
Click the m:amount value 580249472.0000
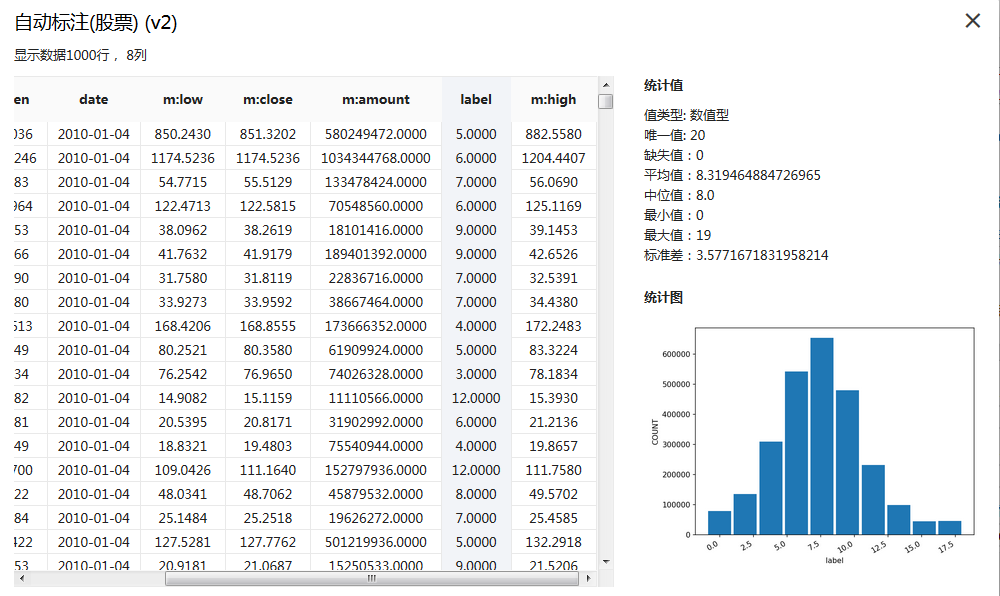coord(376,134)
